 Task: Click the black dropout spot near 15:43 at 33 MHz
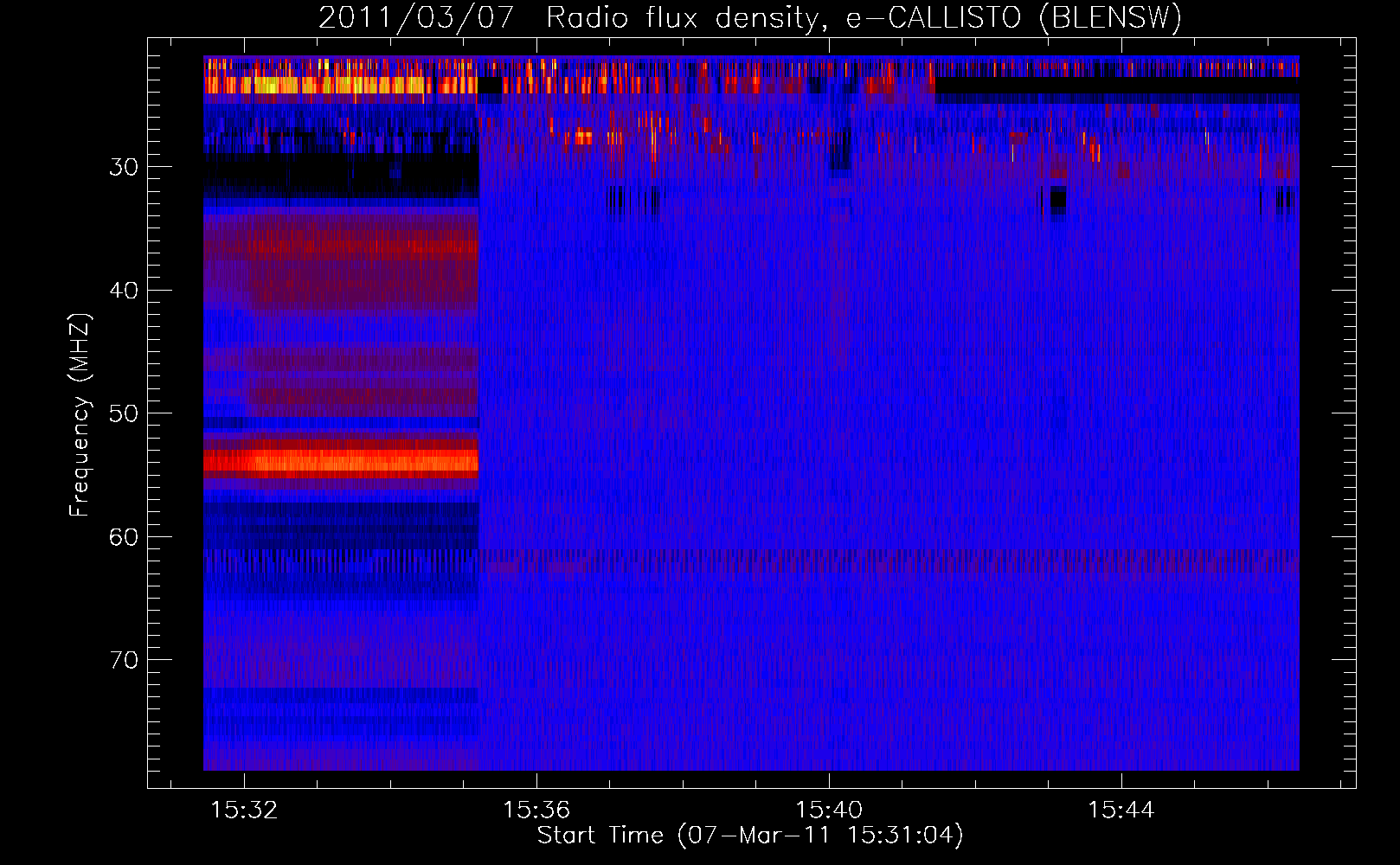pos(1057,200)
